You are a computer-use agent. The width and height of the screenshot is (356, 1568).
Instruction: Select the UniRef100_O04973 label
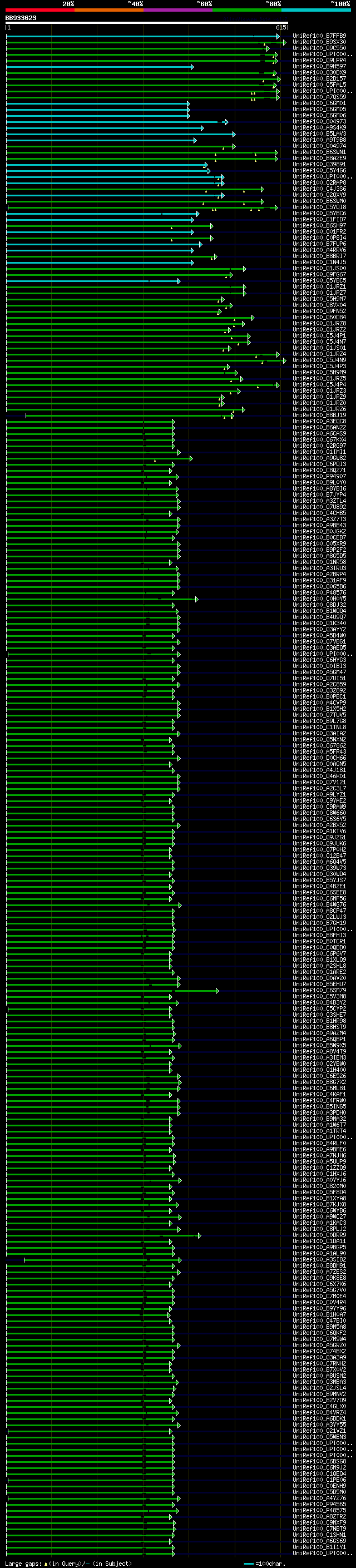tap(319, 122)
